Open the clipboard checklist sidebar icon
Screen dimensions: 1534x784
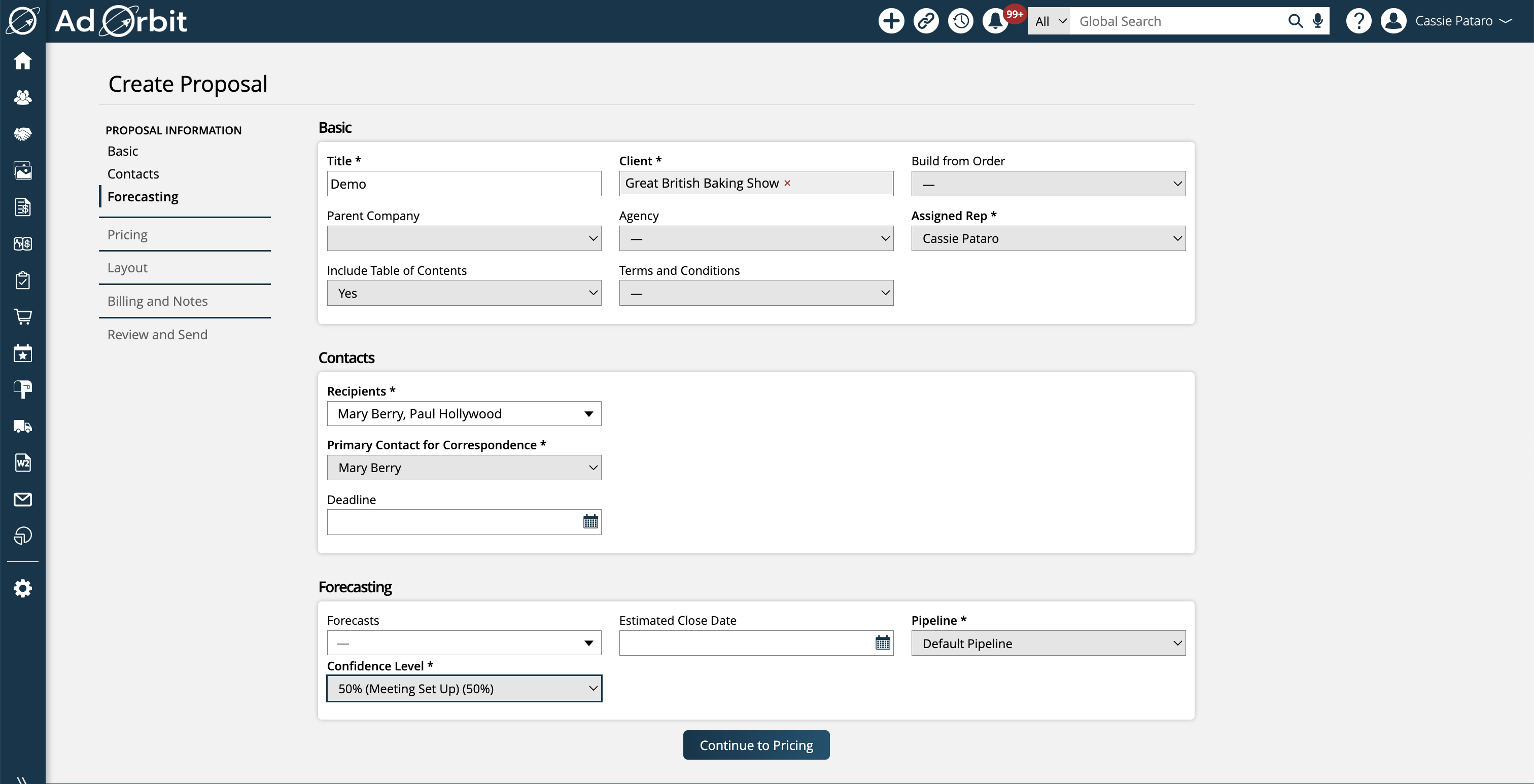coord(23,280)
